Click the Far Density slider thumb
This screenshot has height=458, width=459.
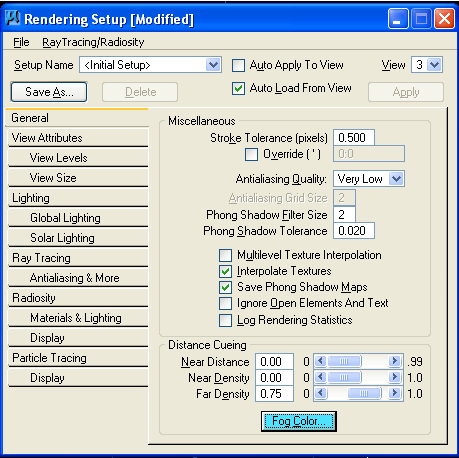364,393
